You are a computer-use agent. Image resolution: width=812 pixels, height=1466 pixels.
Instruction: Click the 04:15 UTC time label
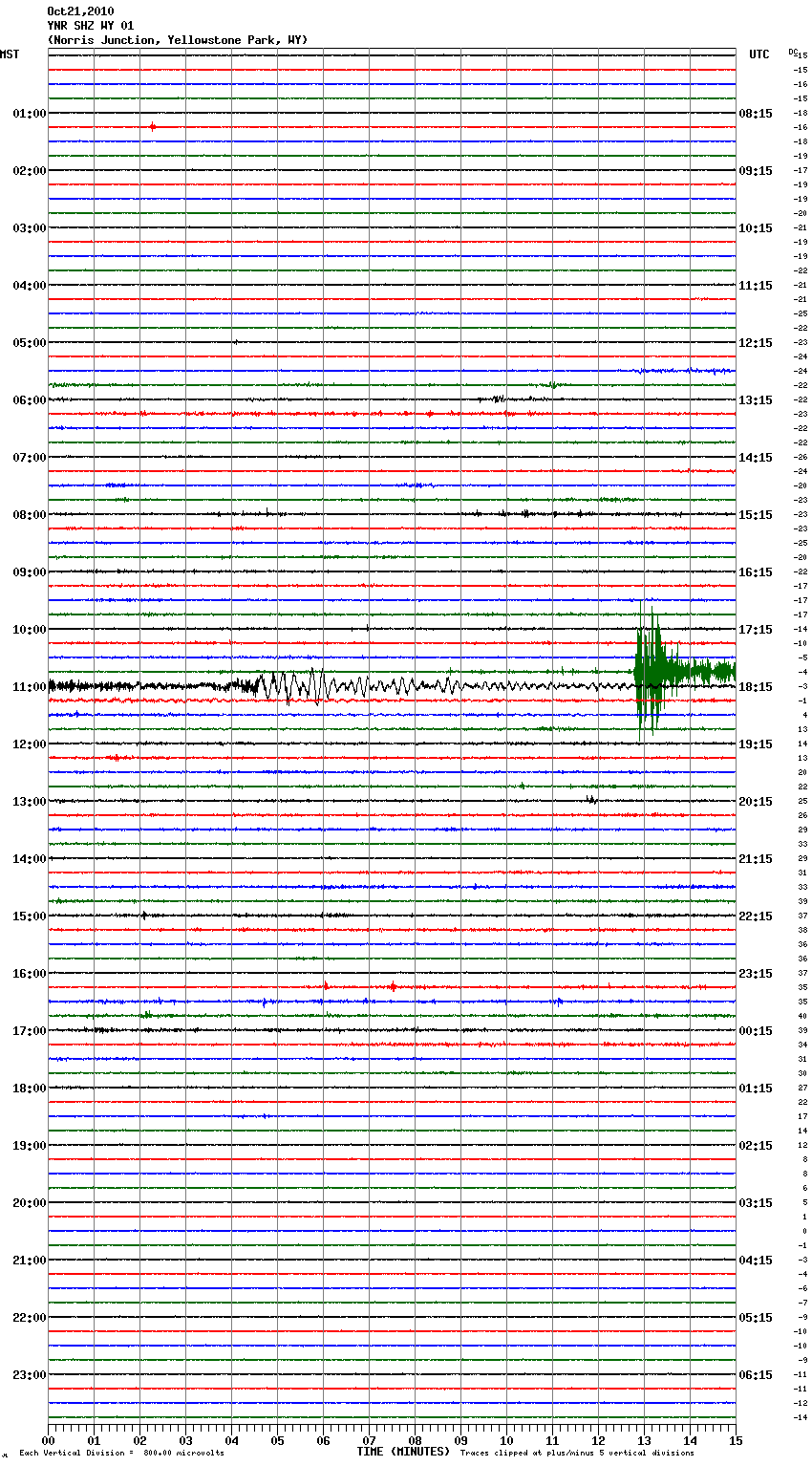756,1261
